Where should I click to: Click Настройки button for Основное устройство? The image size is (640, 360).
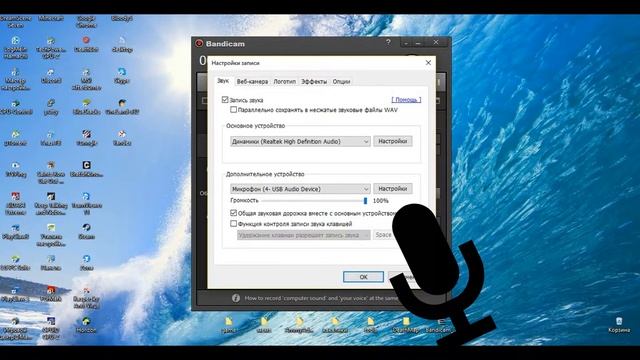click(393, 141)
